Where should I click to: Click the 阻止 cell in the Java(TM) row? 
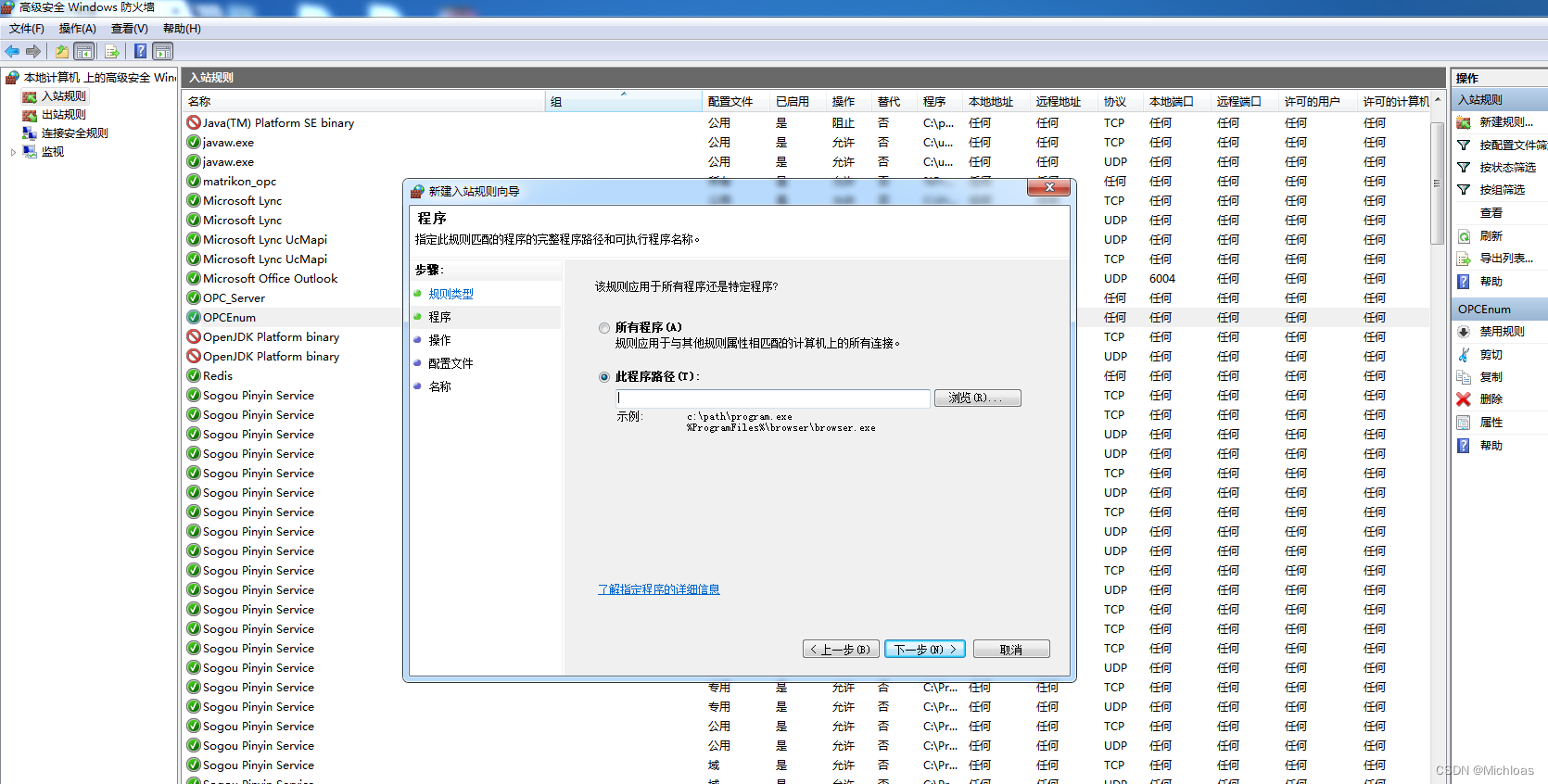click(x=844, y=122)
